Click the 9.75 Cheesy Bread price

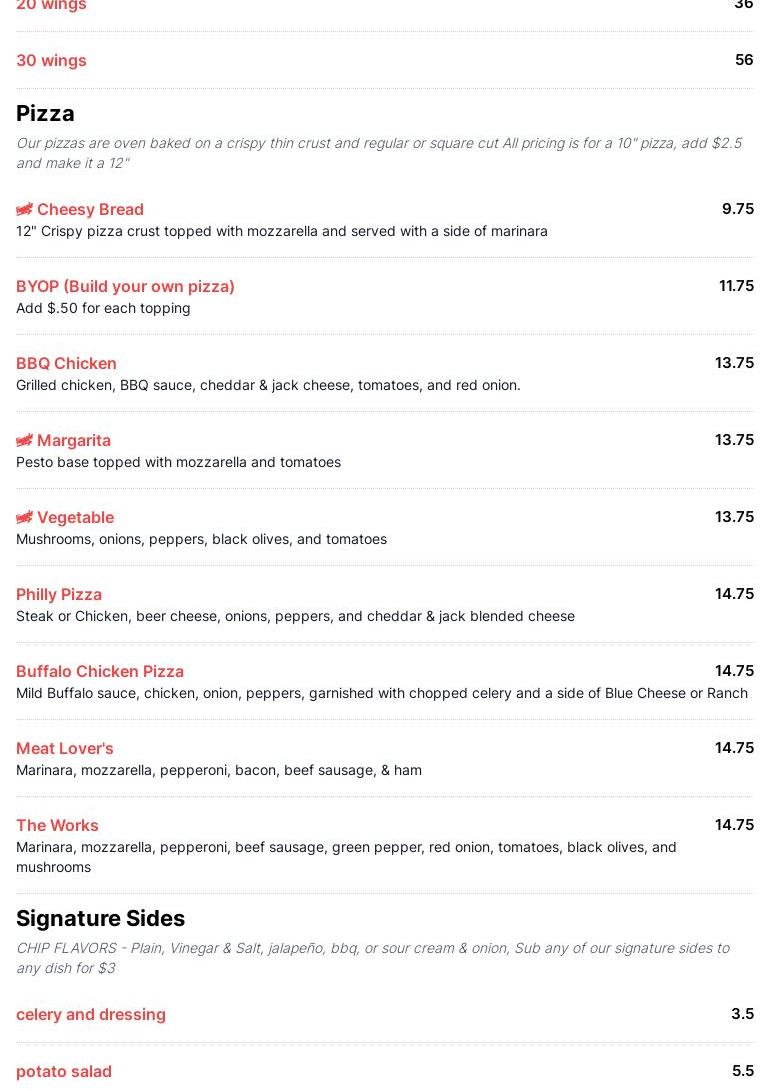pyautogui.click(x=737, y=209)
